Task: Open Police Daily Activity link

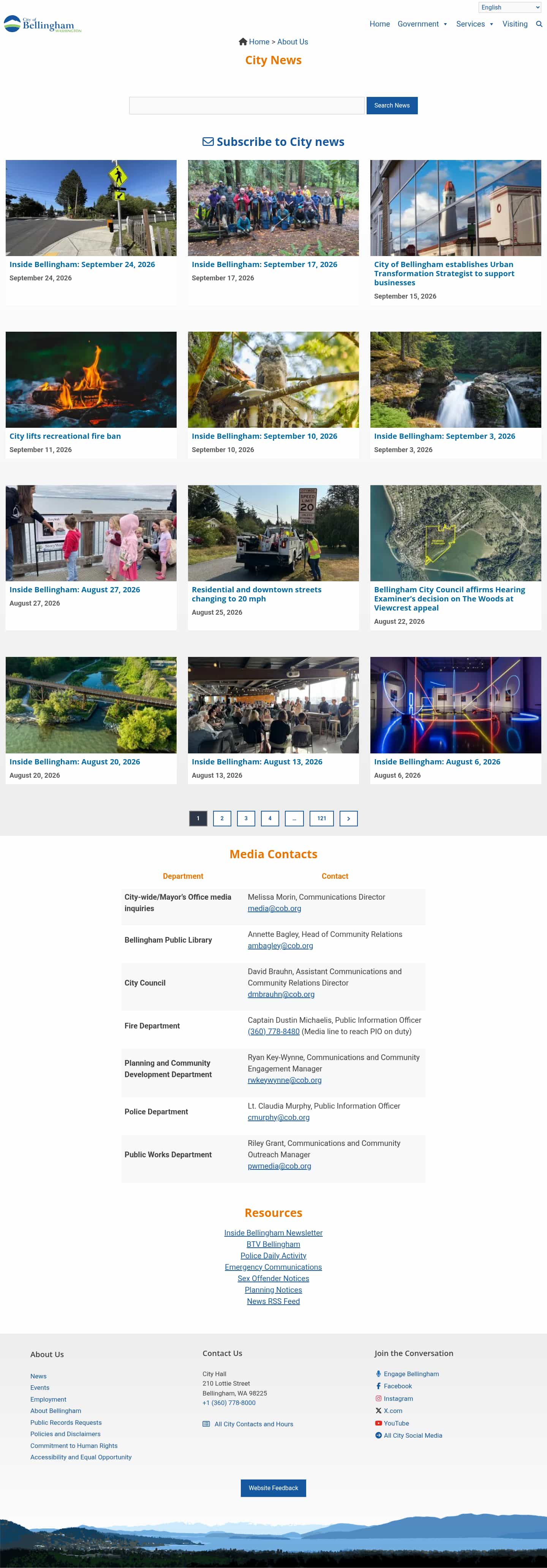Action: 273,1255
